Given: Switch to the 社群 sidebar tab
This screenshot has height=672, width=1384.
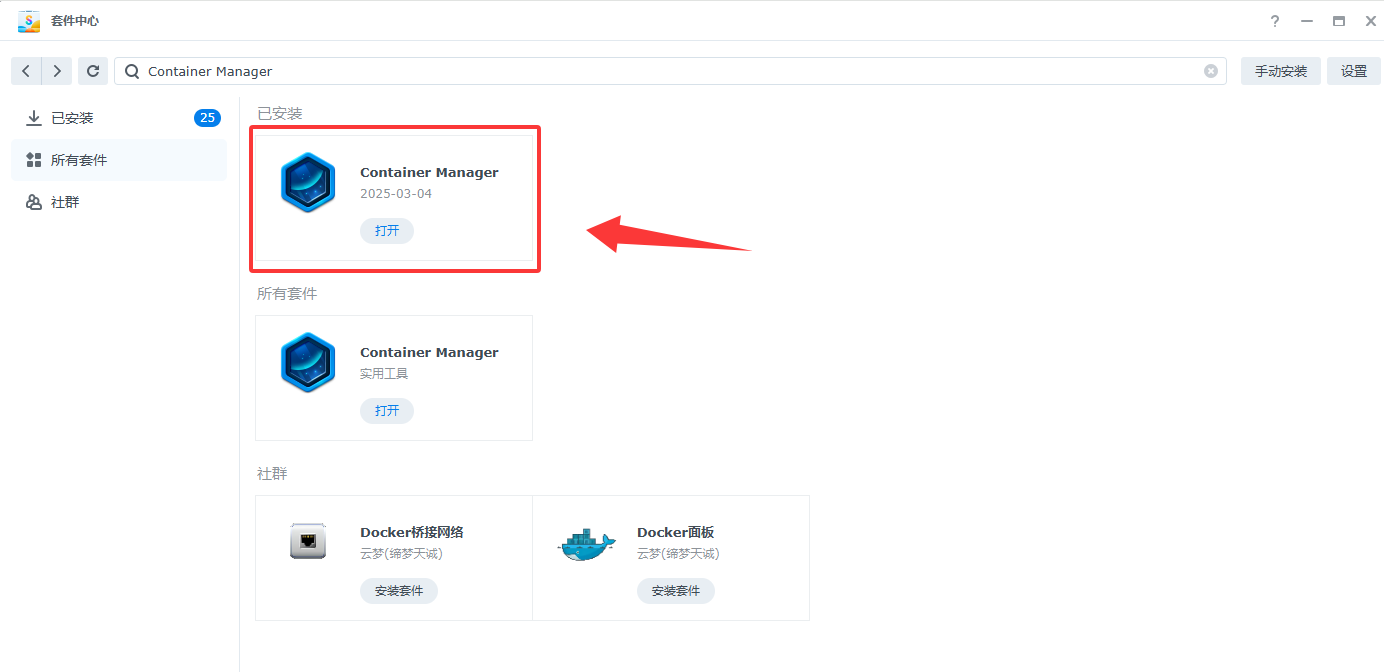Looking at the screenshot, I should [65, 202].
